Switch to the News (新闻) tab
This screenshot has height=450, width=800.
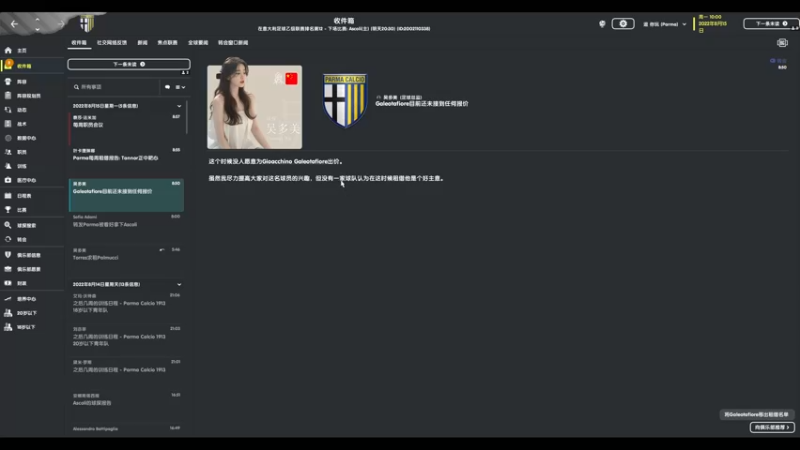(142, 43)
